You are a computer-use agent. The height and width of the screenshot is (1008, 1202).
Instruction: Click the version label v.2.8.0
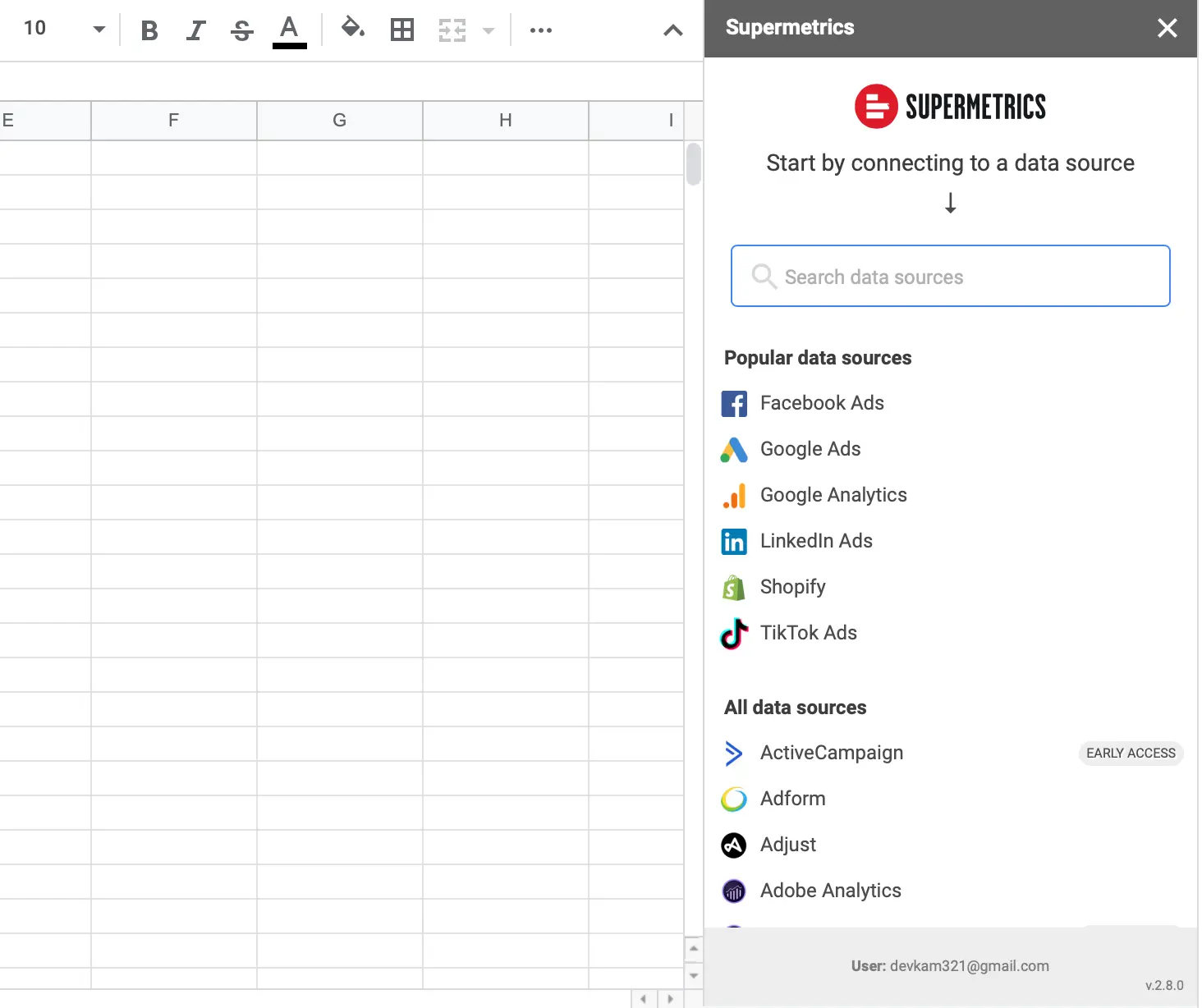coord(1164,985)
